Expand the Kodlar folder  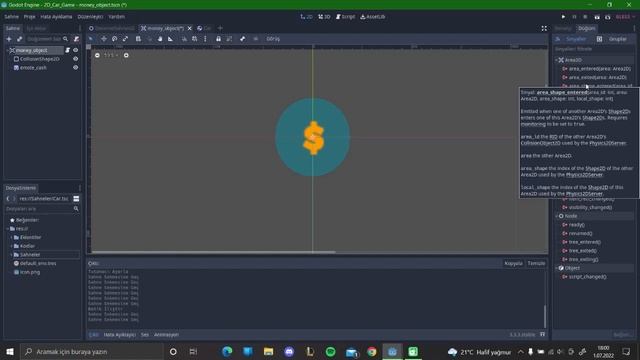point(11,246)
